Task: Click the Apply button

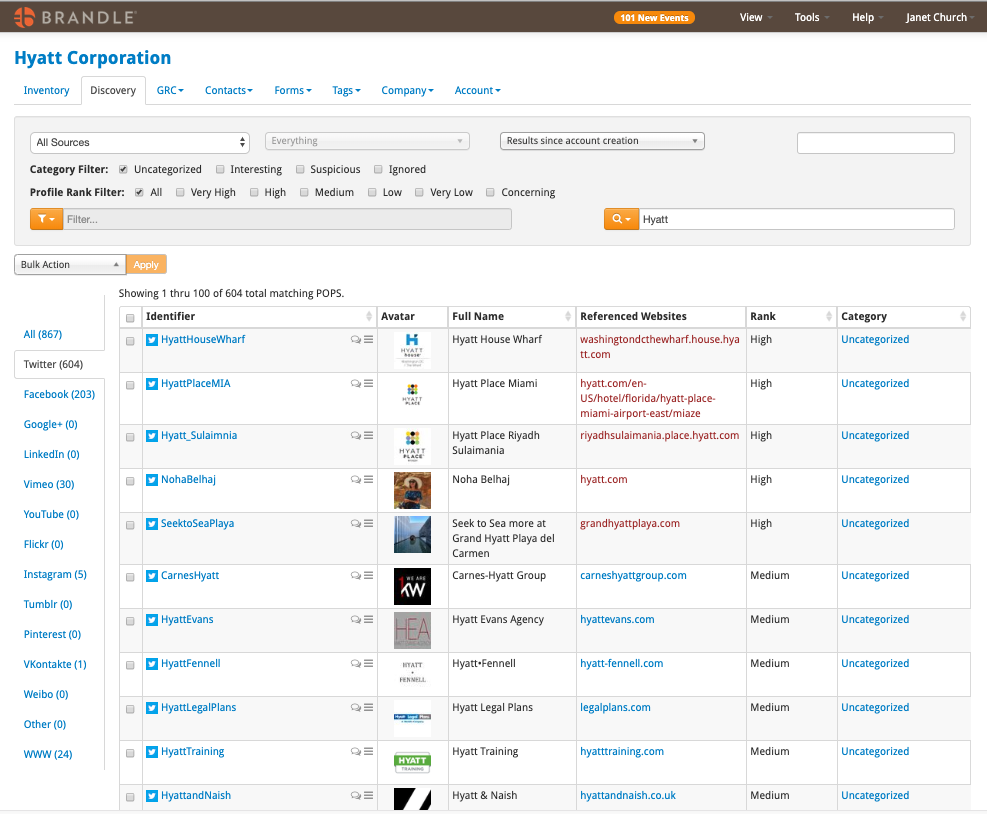Action: point(146,264)
